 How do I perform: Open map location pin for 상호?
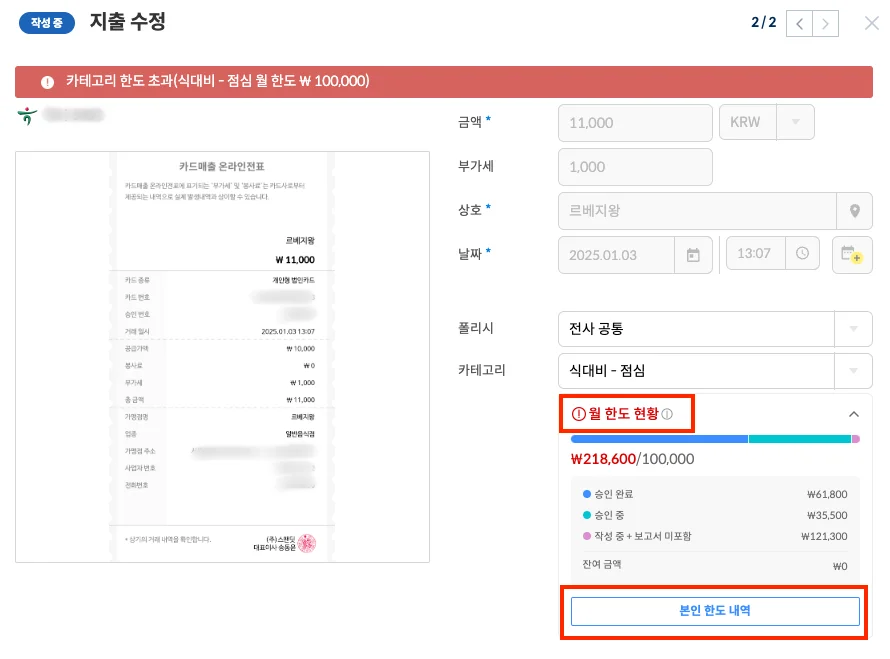[854, 211]
